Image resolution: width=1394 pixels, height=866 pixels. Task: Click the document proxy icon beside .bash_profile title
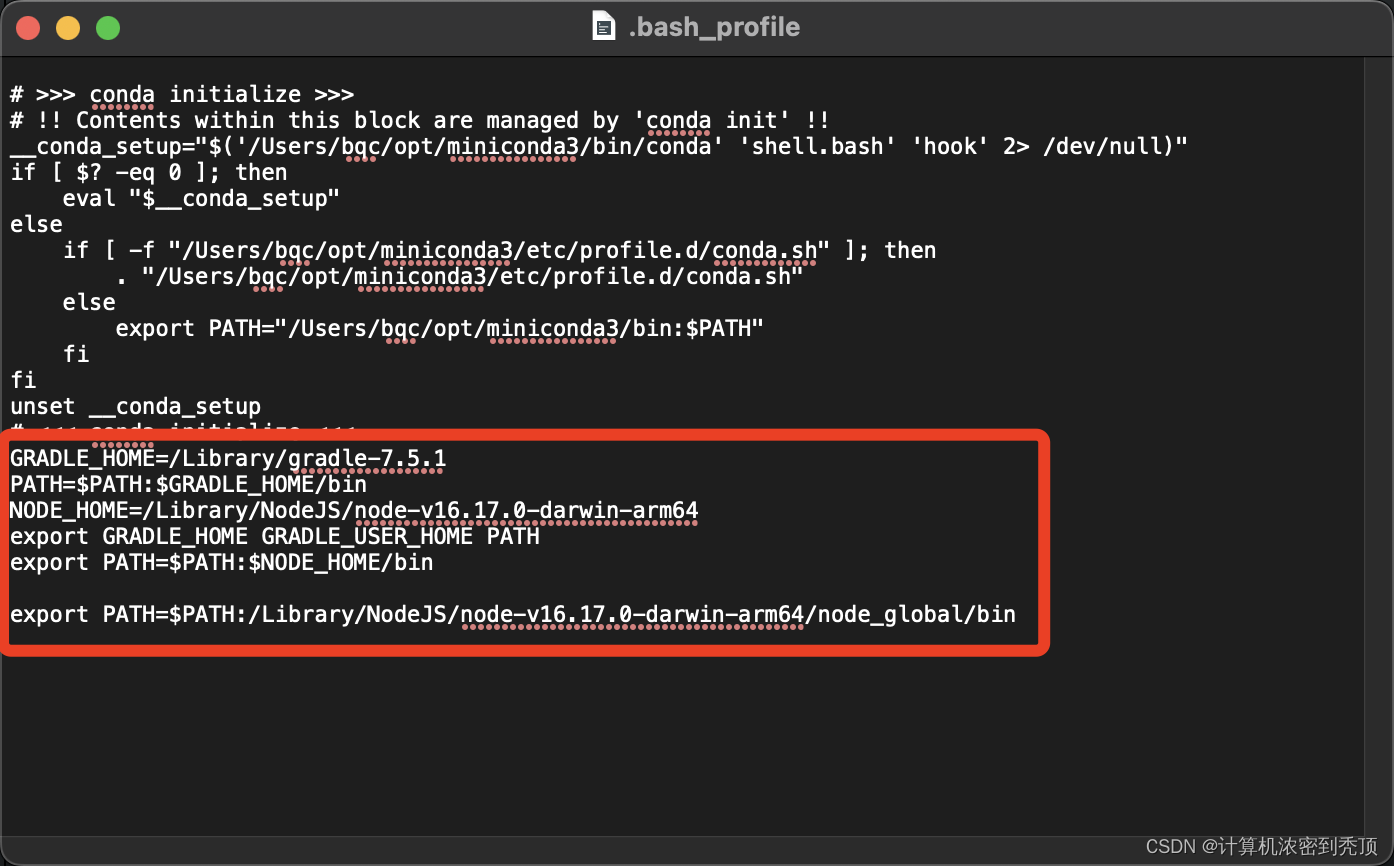point(603,26)
